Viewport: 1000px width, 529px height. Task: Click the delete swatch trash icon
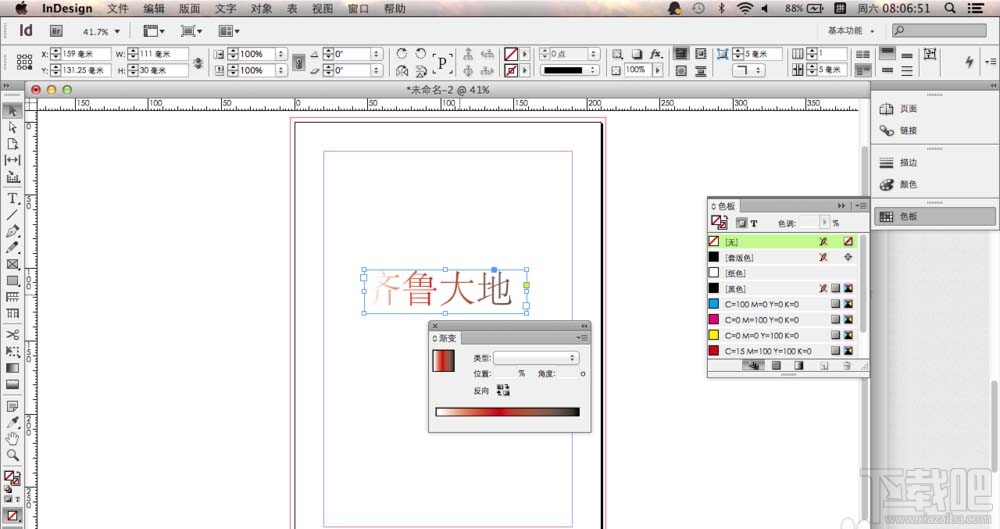[847, 366]
